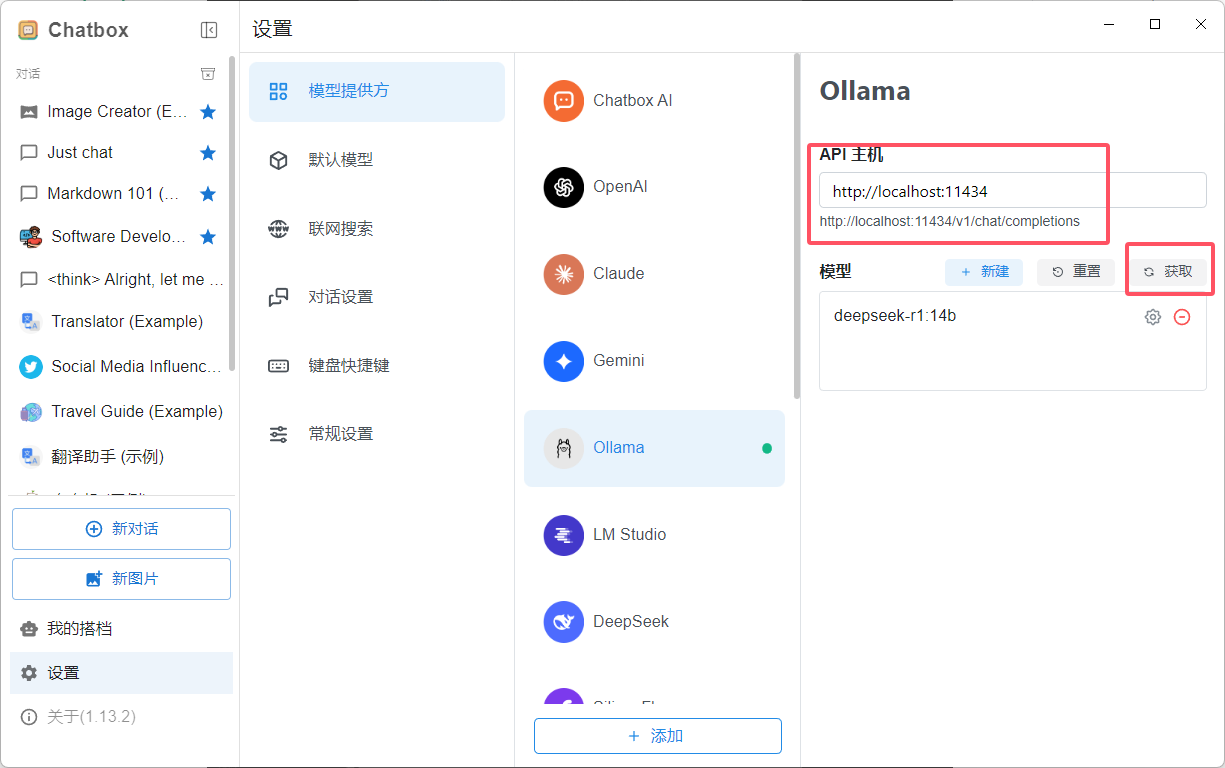Select the 模型提供方 settings tab
The height and width of the screenshot is (768, 1225).
377,92
